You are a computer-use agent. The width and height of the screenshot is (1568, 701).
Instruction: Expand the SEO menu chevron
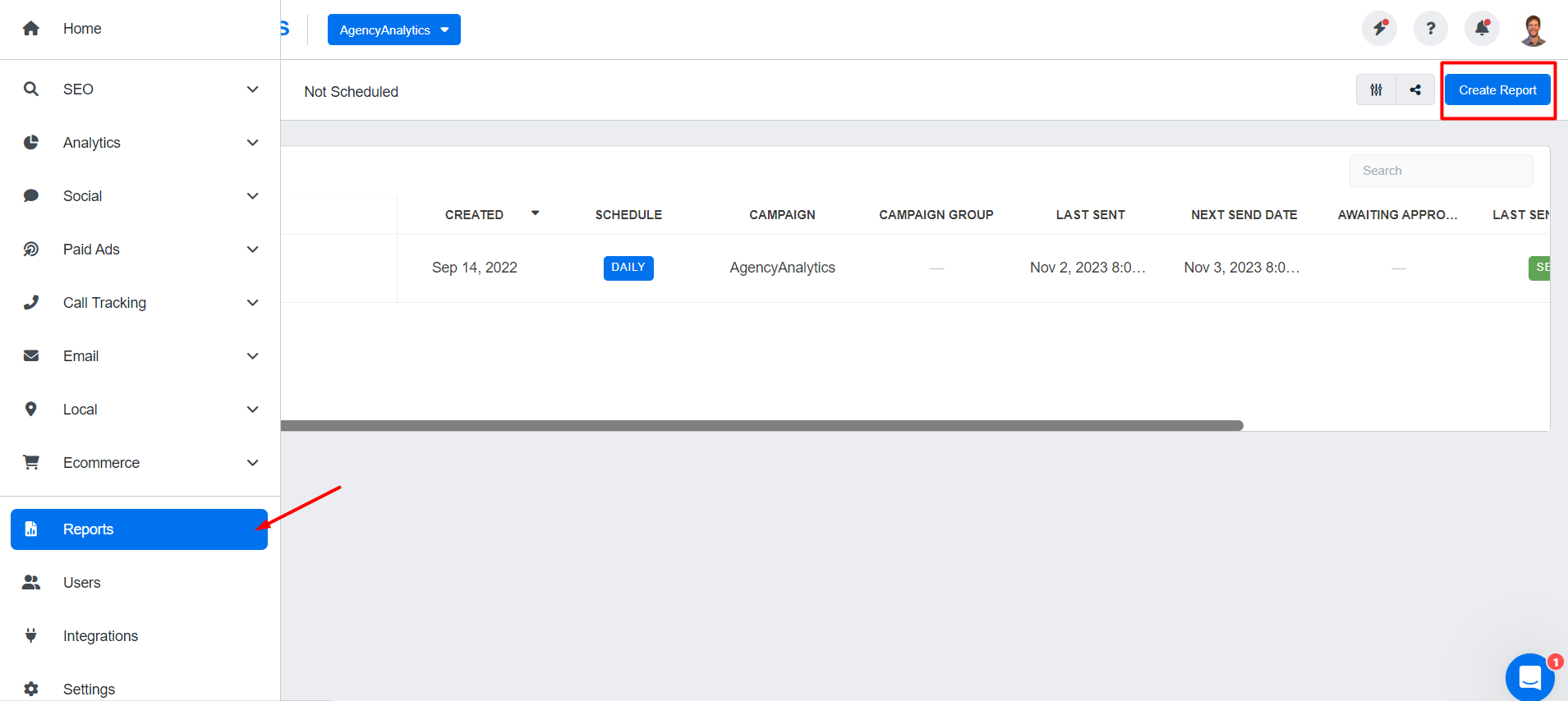[253, 89]
